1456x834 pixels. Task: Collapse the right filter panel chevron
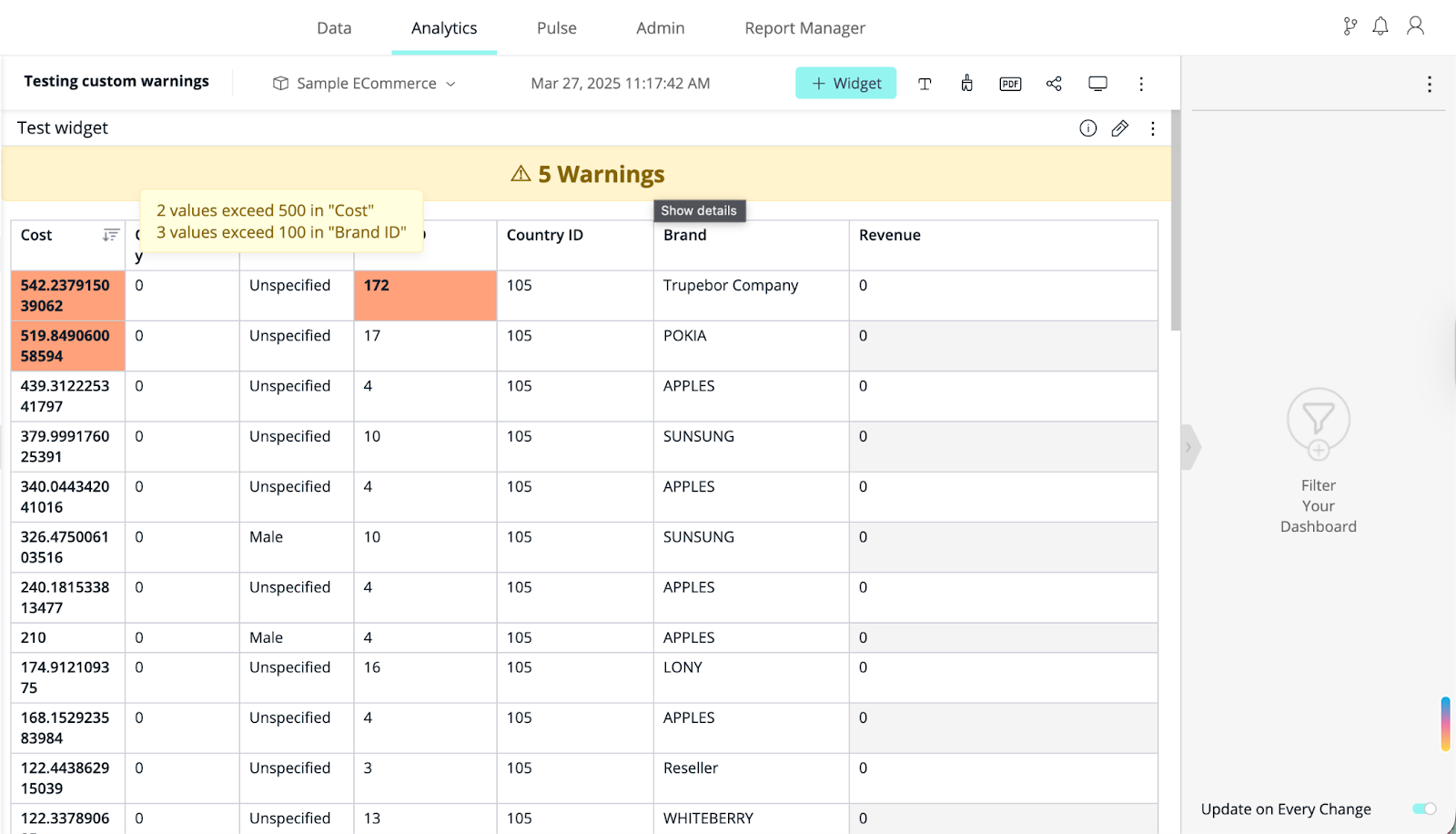(1189, 447)
